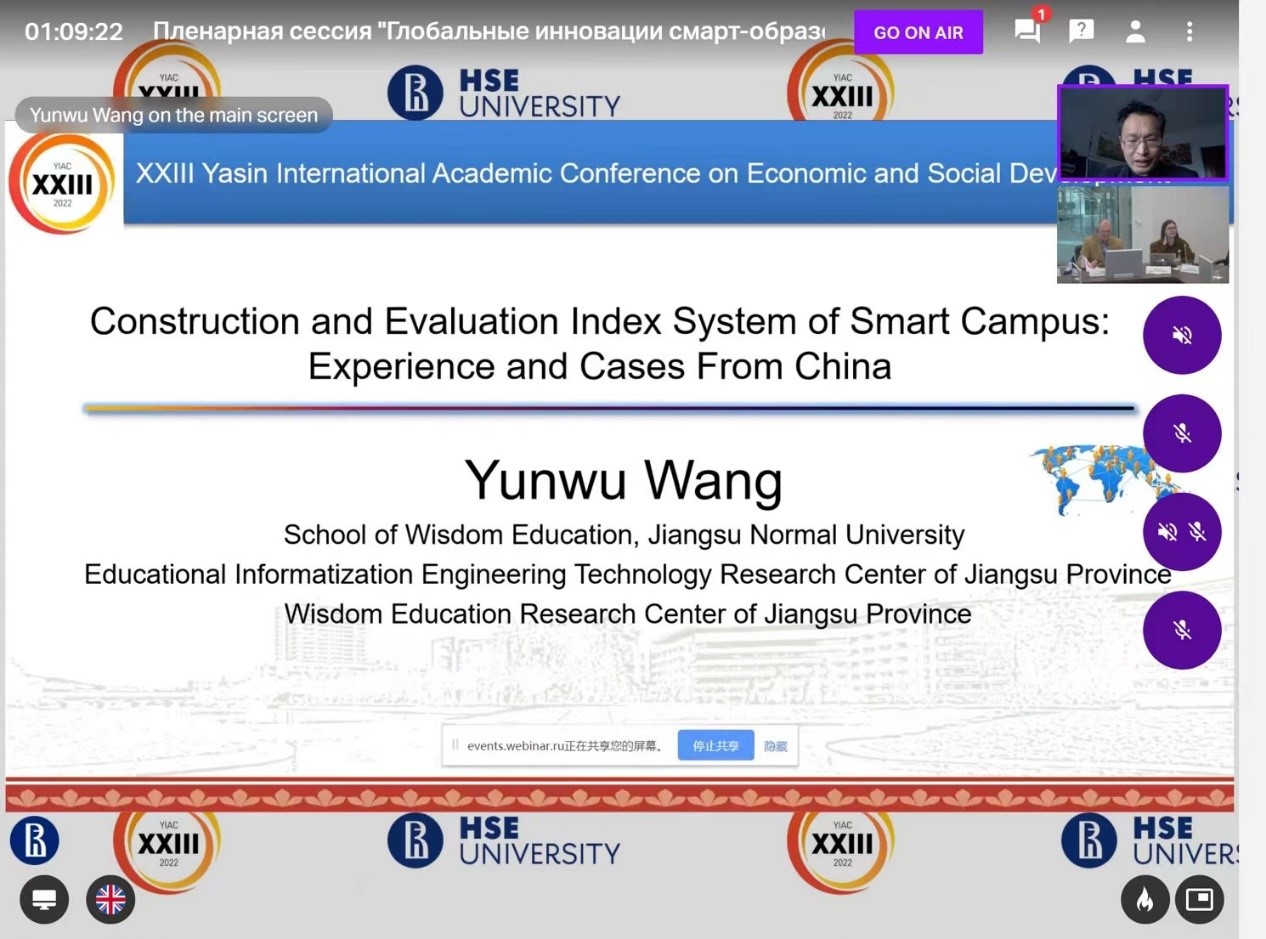
Task: Click the blue 停止共享 stop sharing button
Action: pos(715,745)
